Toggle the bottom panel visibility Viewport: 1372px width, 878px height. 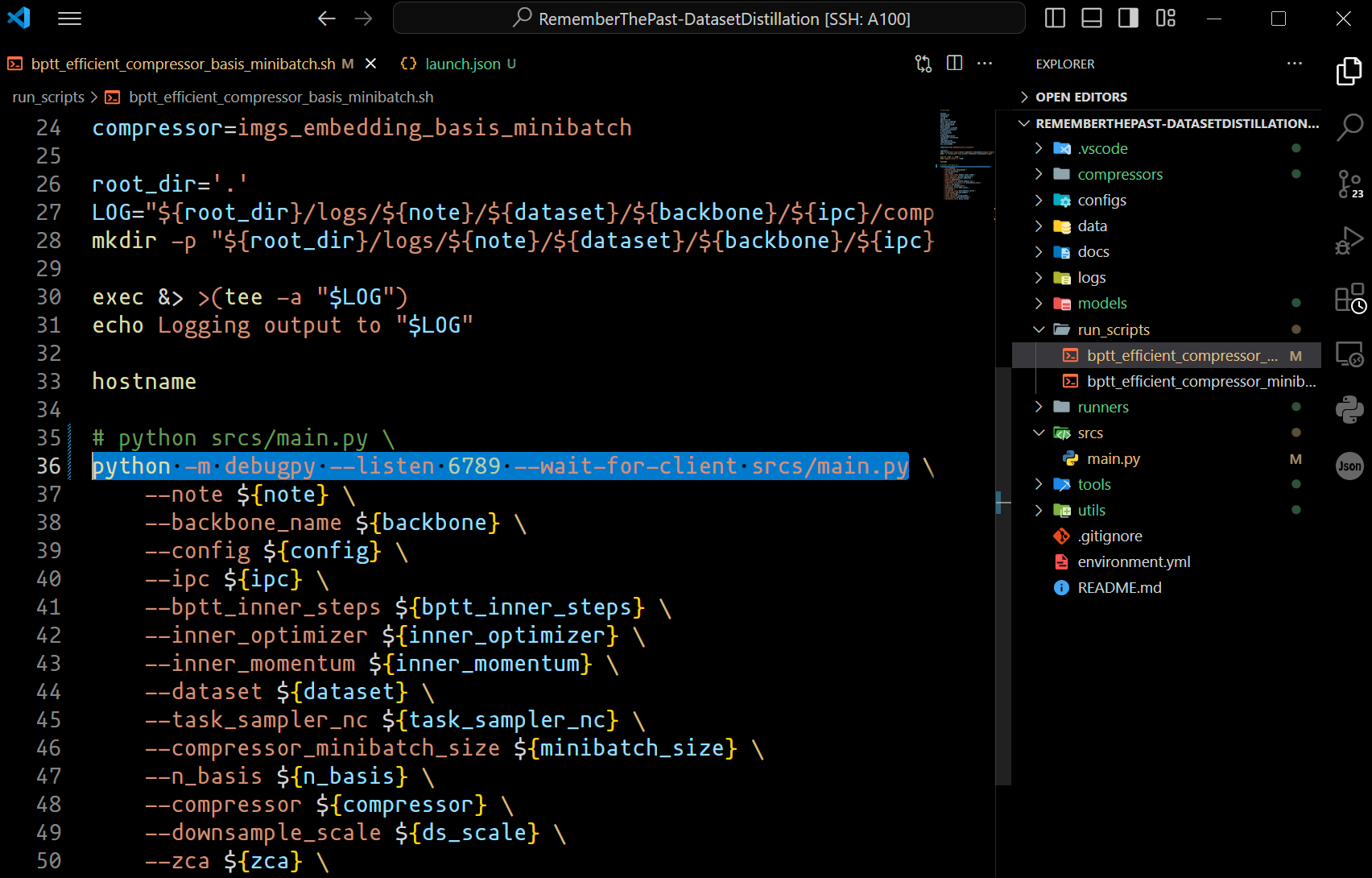click(x=1092, y=19)
